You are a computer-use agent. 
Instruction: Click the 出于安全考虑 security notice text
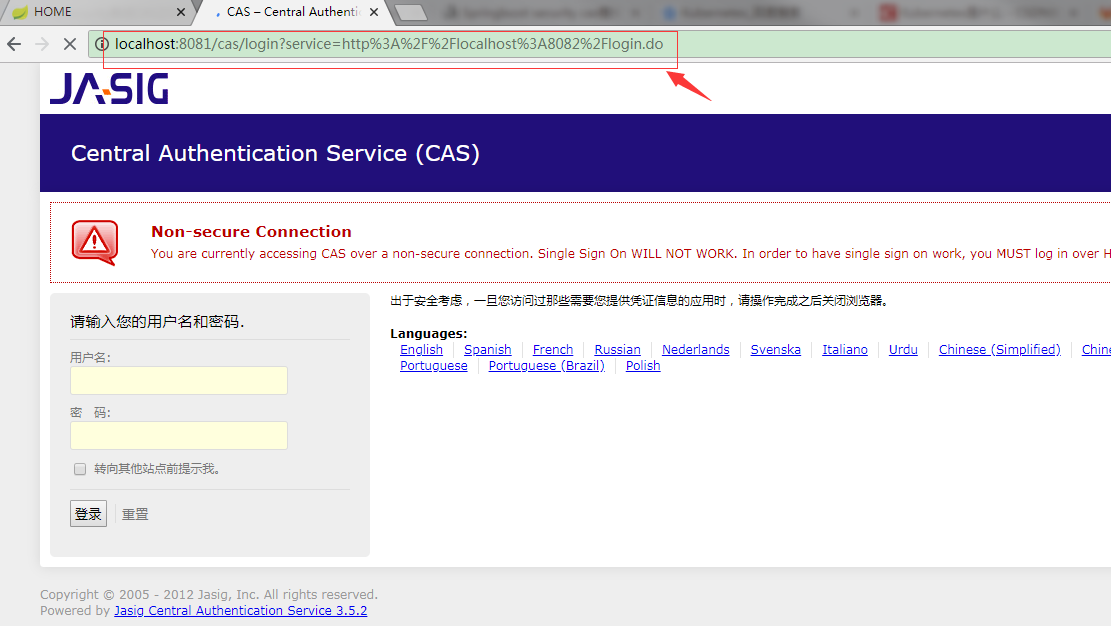pyautogui.click(x=639, y=301)
